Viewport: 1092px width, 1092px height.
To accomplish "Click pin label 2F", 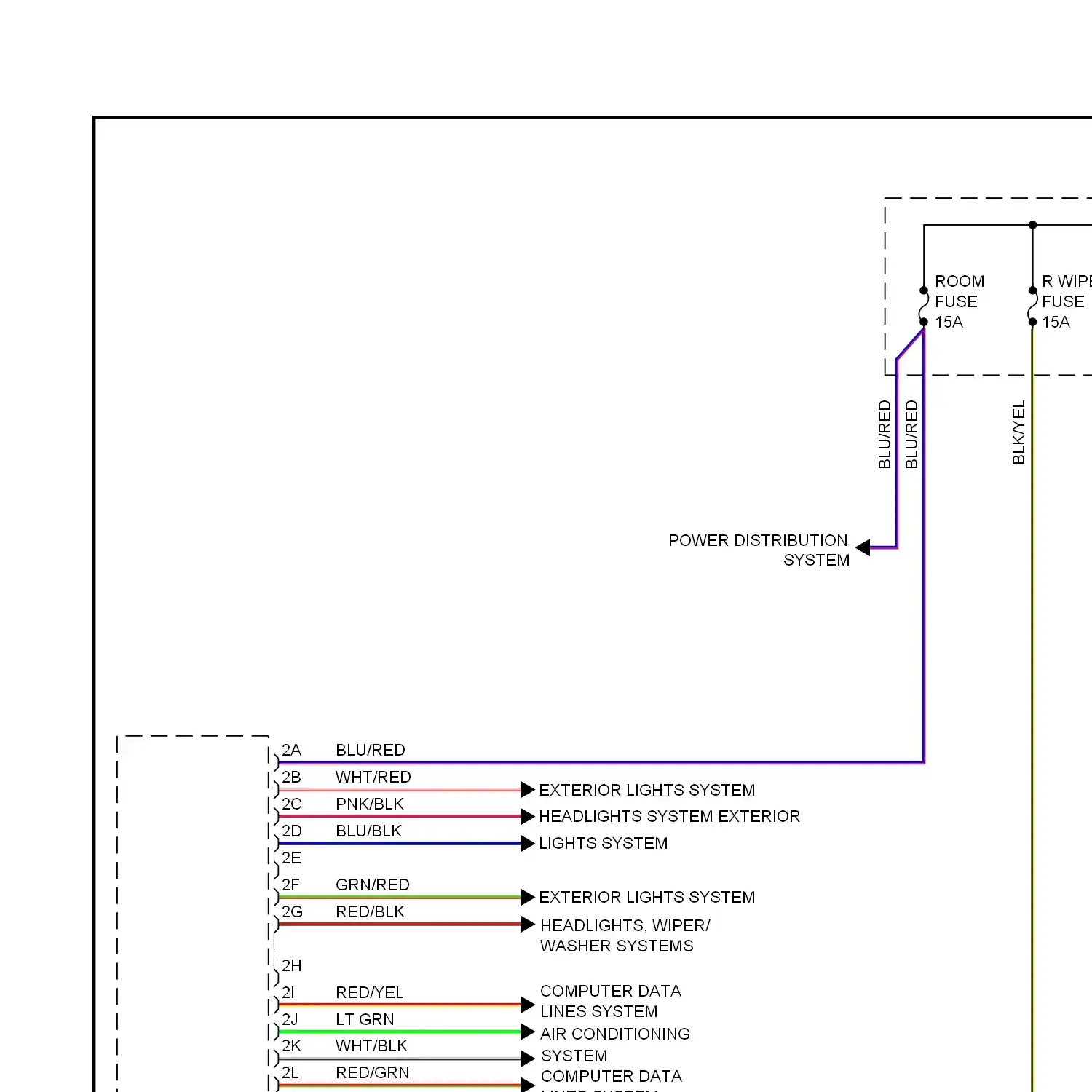I will (290, 885).
